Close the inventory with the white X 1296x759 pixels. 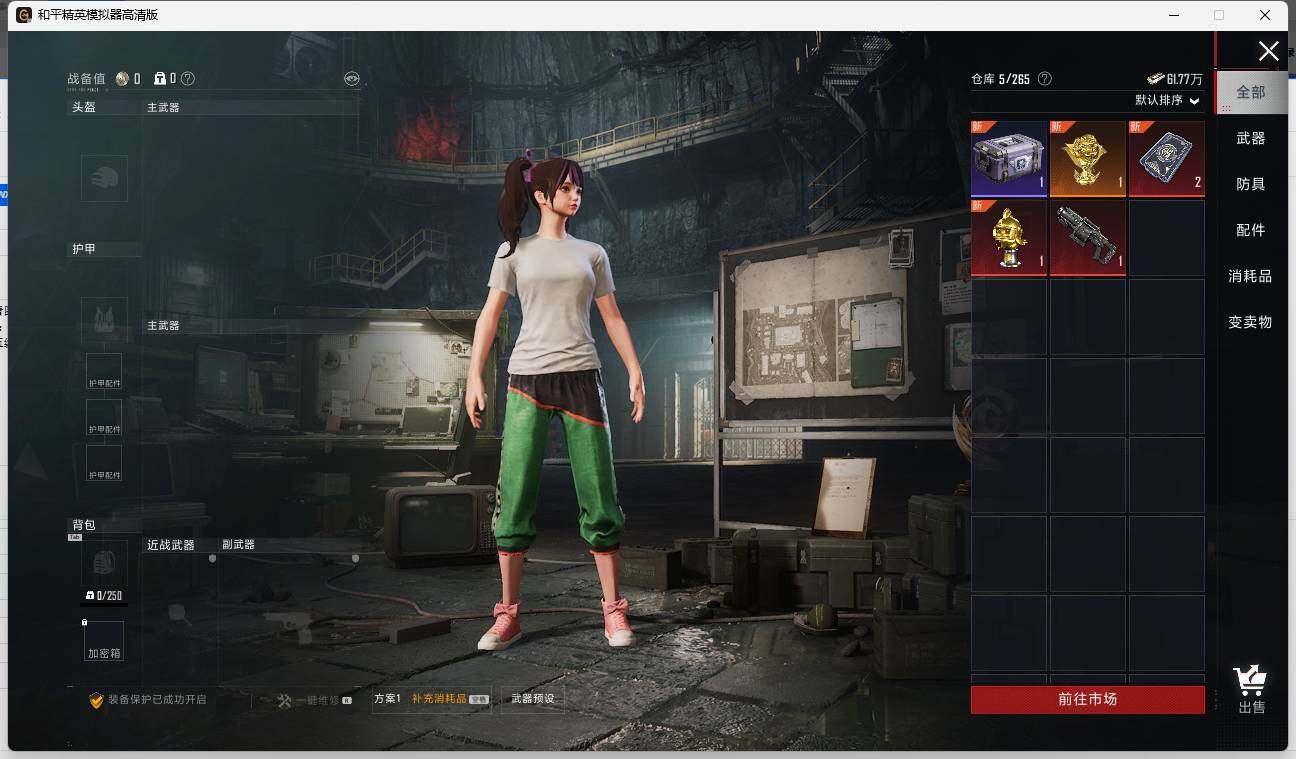(1268, 52)
